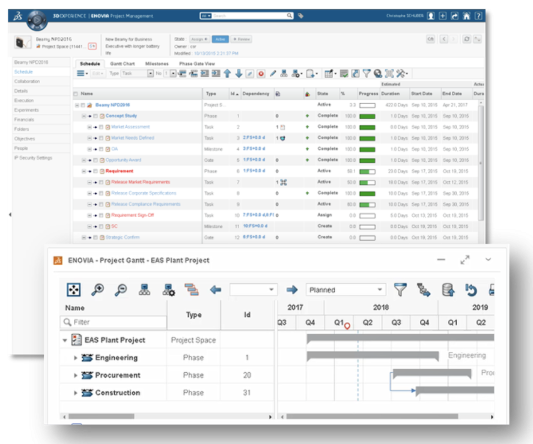The image size is (533, 444).
Task: Check the Requirement phase row checkbox
Action: [96, 171]
